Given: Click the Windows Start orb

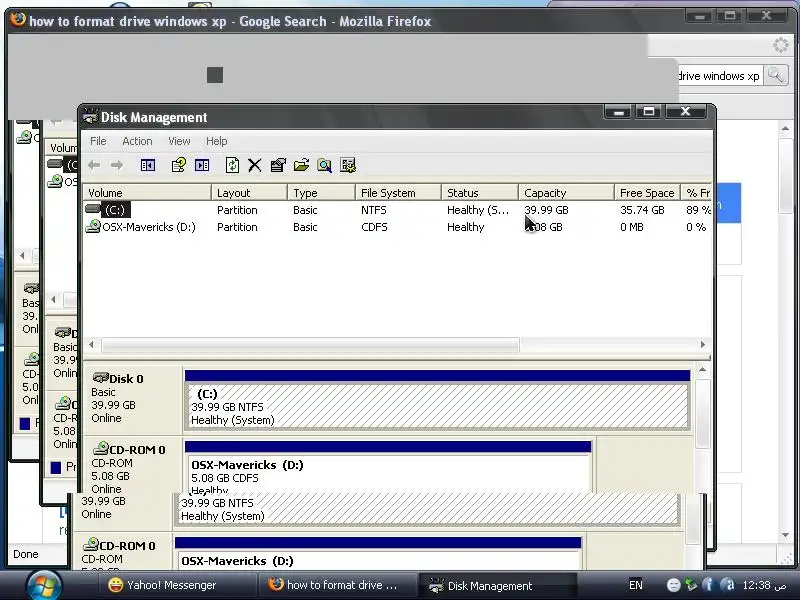Looking at the screenshot, I should click(x=44, y=585).
